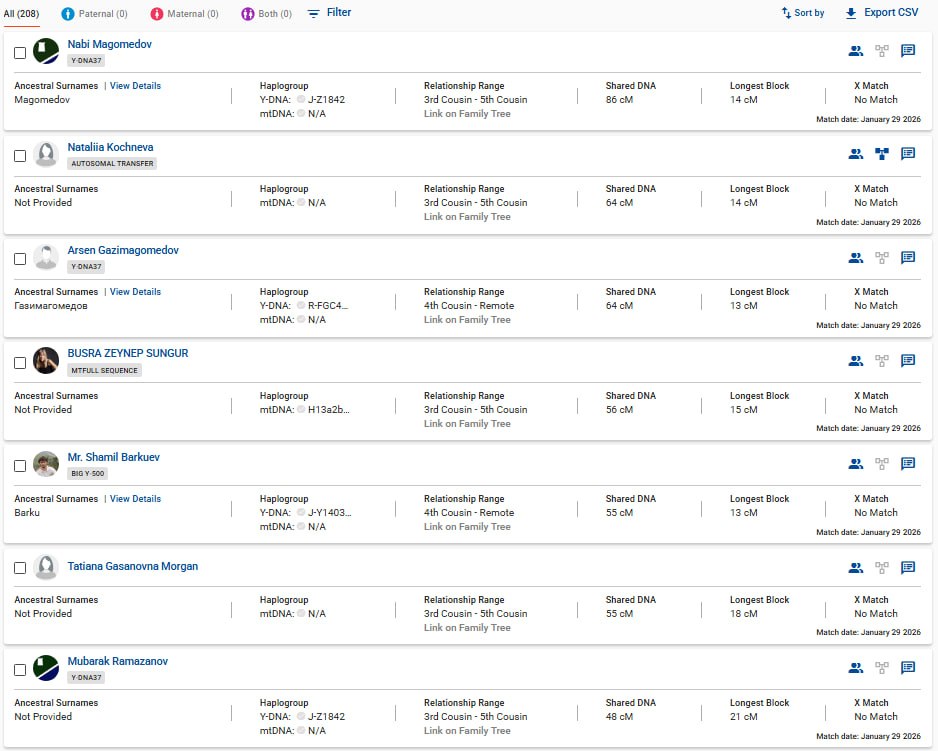Open family tree icon for Arsen Gazimagomedov
Viewport: 938px width, 751px height.
[x=882, y=258]
